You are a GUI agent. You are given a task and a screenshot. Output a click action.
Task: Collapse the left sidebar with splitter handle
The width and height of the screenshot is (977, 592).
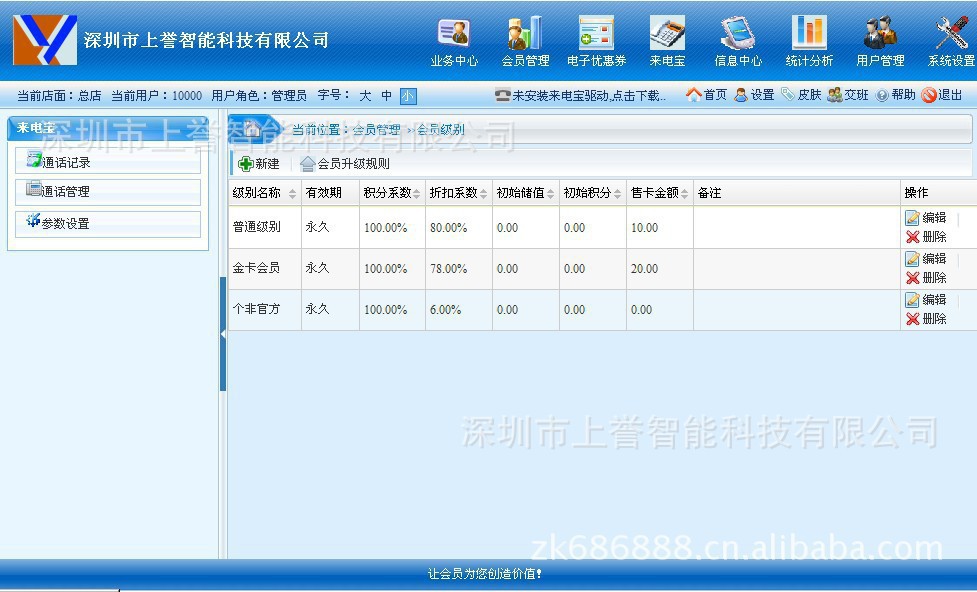click(x=223, y=333)
